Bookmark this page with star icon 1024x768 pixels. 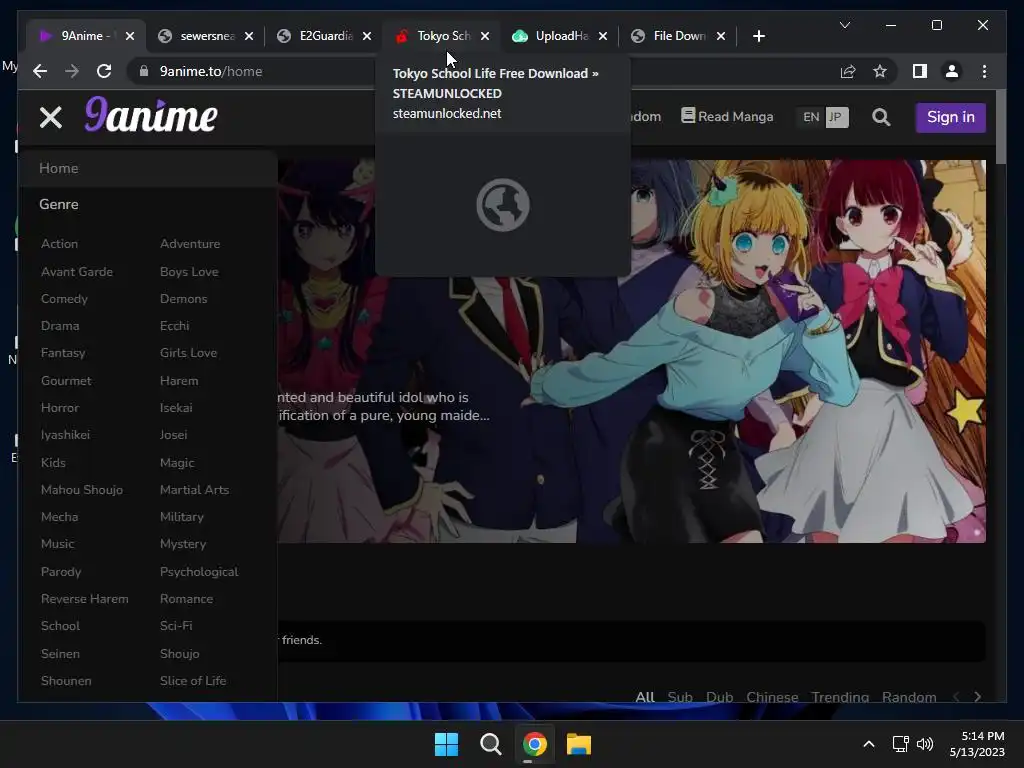point(880,71)
